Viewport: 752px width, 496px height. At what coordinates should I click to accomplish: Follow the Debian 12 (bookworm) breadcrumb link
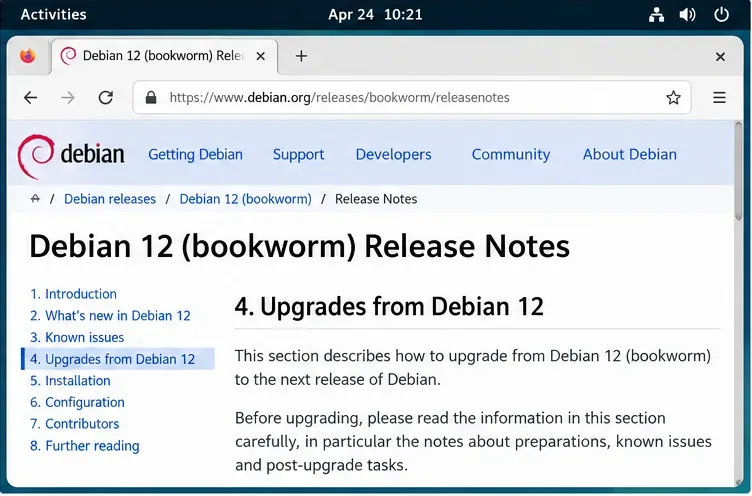tap(246, 199)
